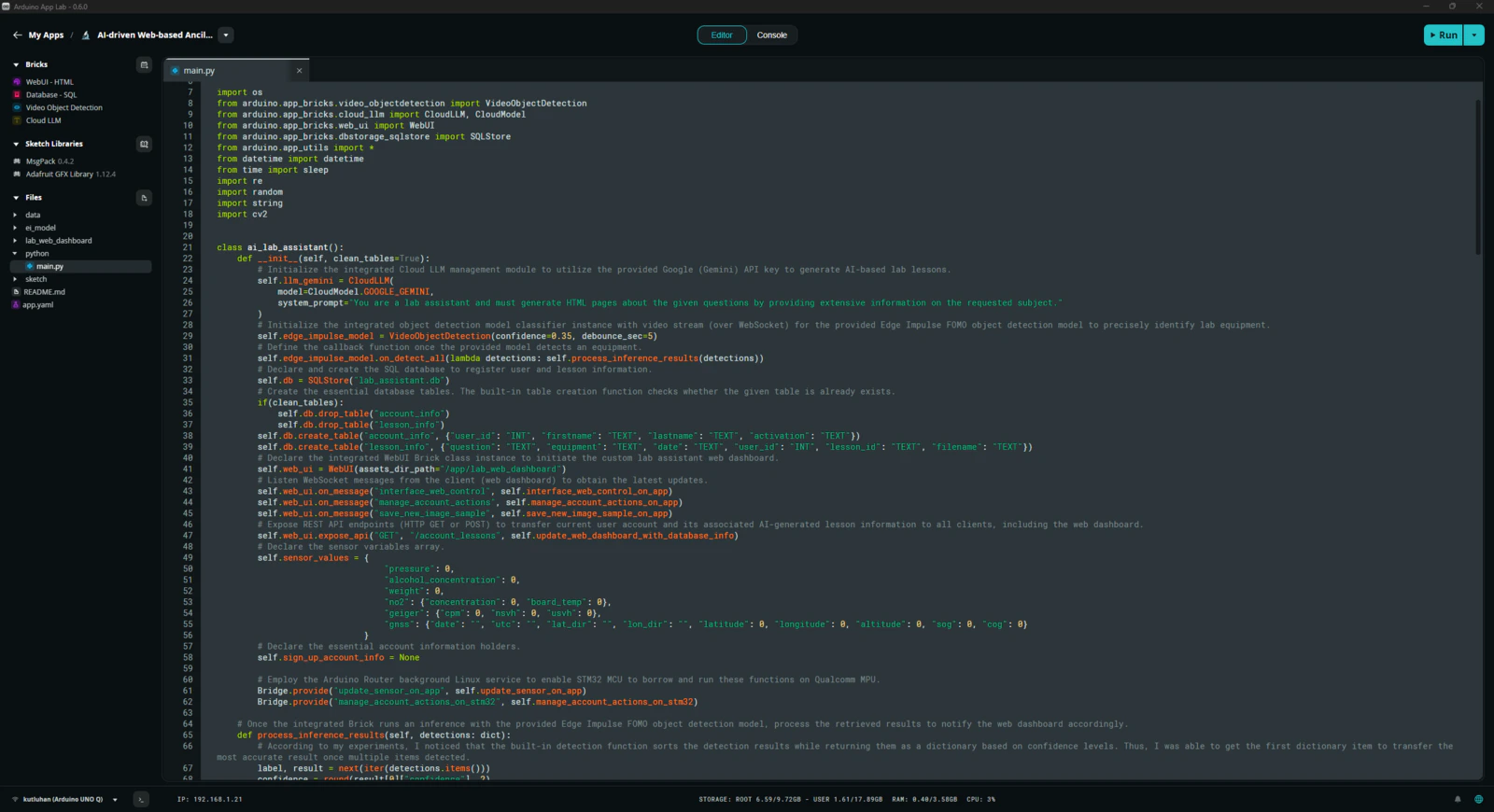The height and width of the screenshot is (812, 1494).
Task: Open the terminal from status bar
Action: pos(141,799)
